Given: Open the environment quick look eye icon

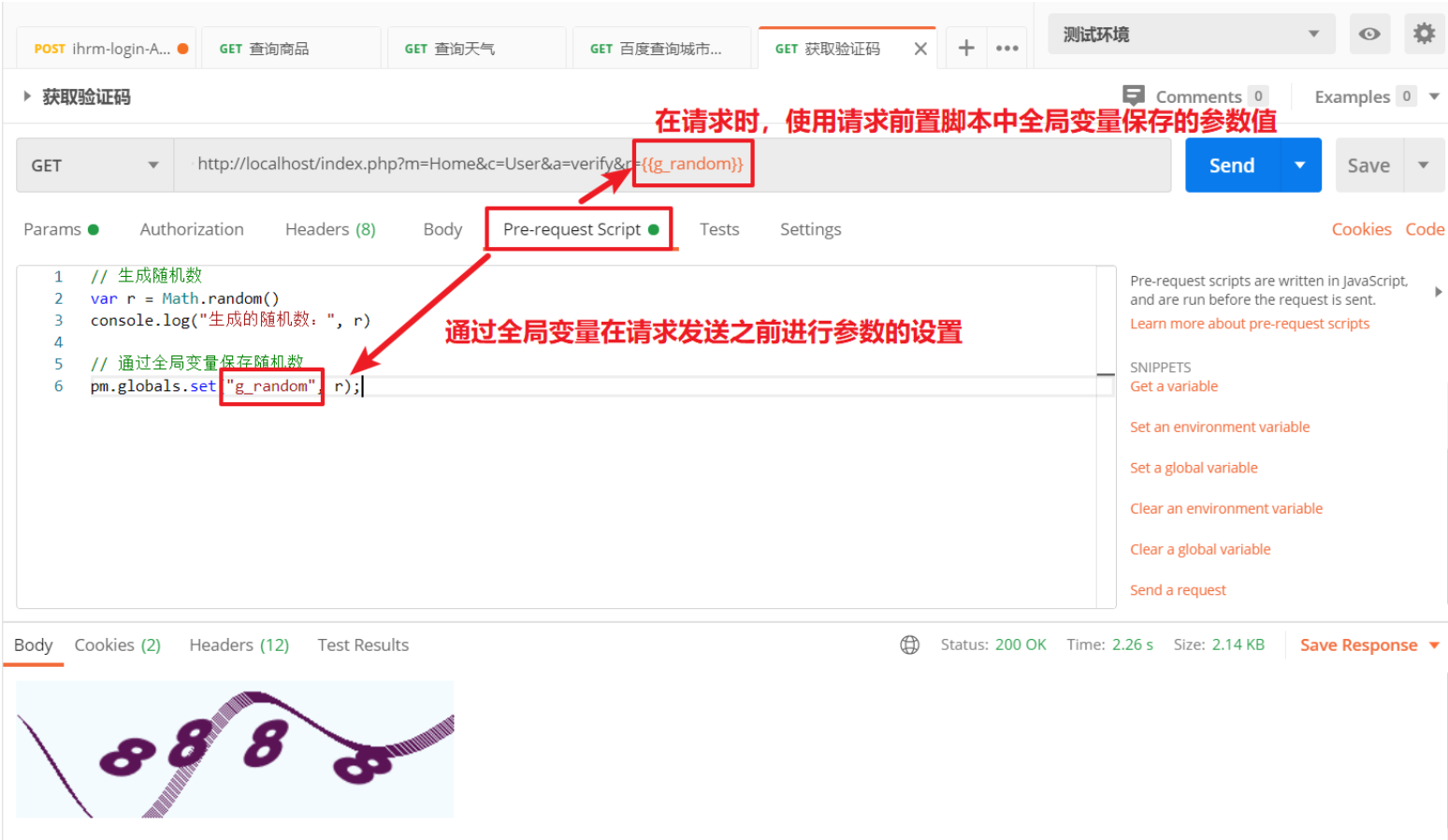Looking at the screenshot, I should click(1368, 34).
